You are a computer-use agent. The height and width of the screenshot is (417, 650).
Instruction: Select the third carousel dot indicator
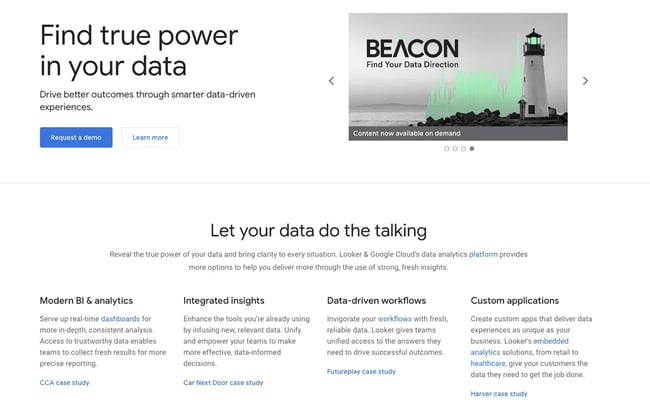[463, 148]
